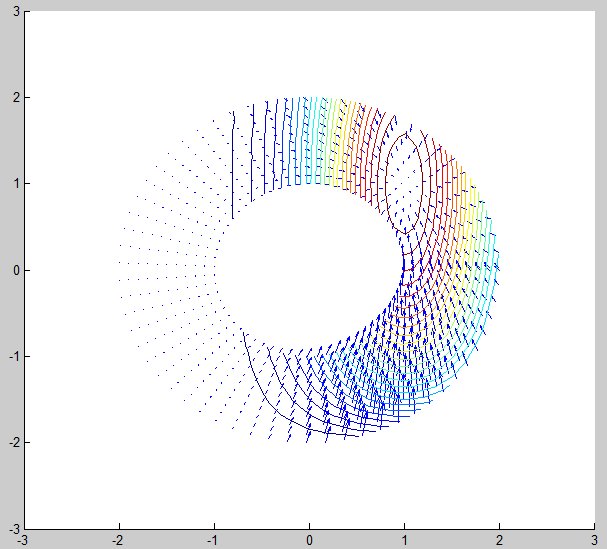Image resolution: width=607 pixels, height=549 pixels.
Task: Select the x-axis tick label -2
Action: (118, 540)
